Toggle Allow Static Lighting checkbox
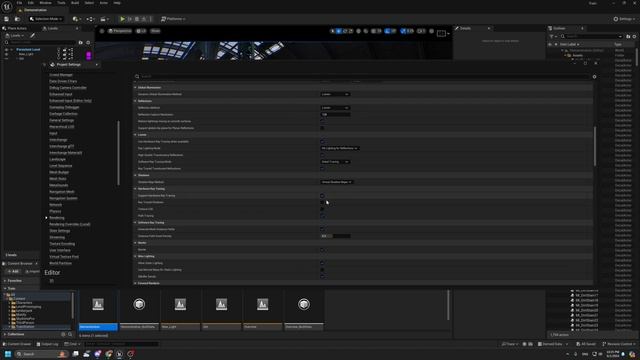Screen dimensions: 640x360 pos(322,263)
